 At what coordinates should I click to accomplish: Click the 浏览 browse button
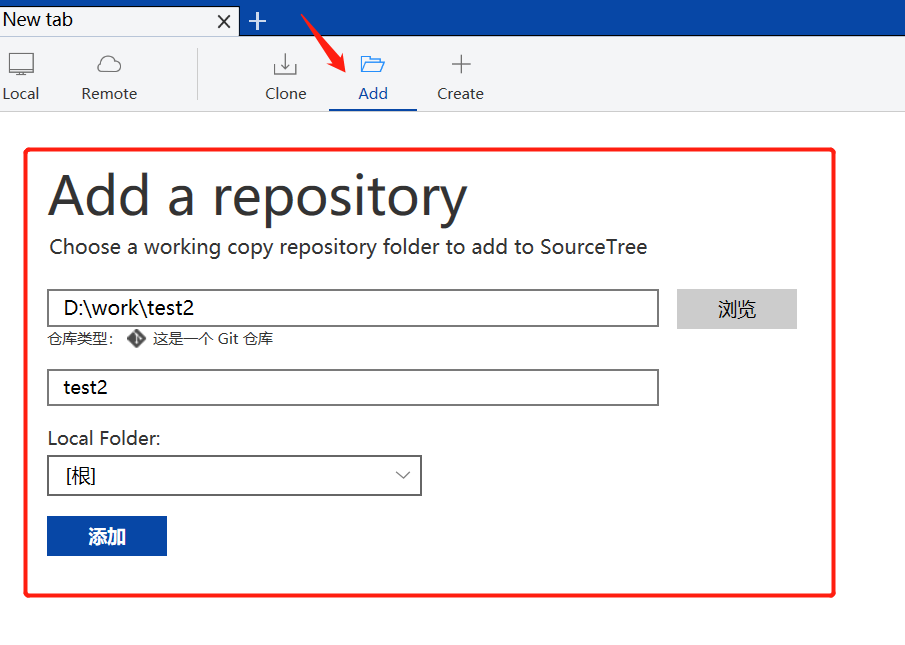(736, 309)
